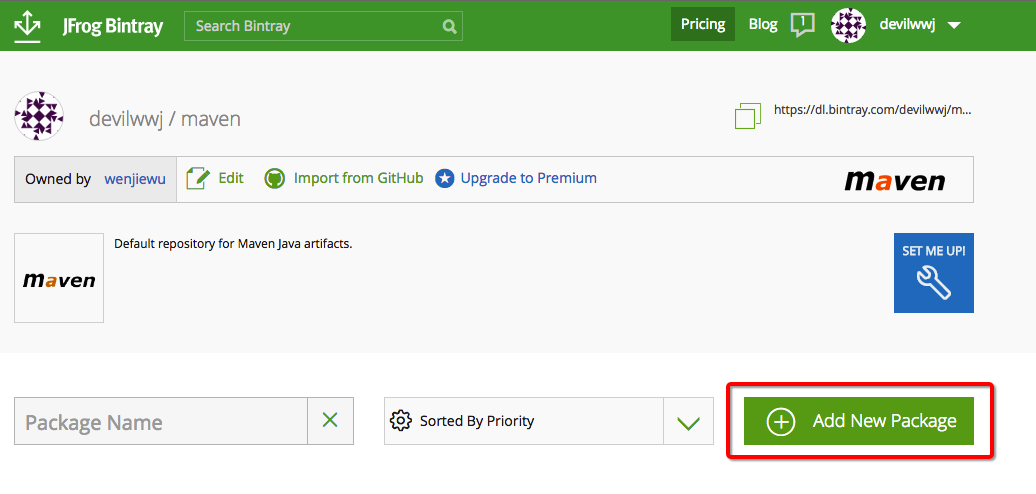Clear package name with X icon
The height and width of the screenshot is (494, 1036).
330,421
